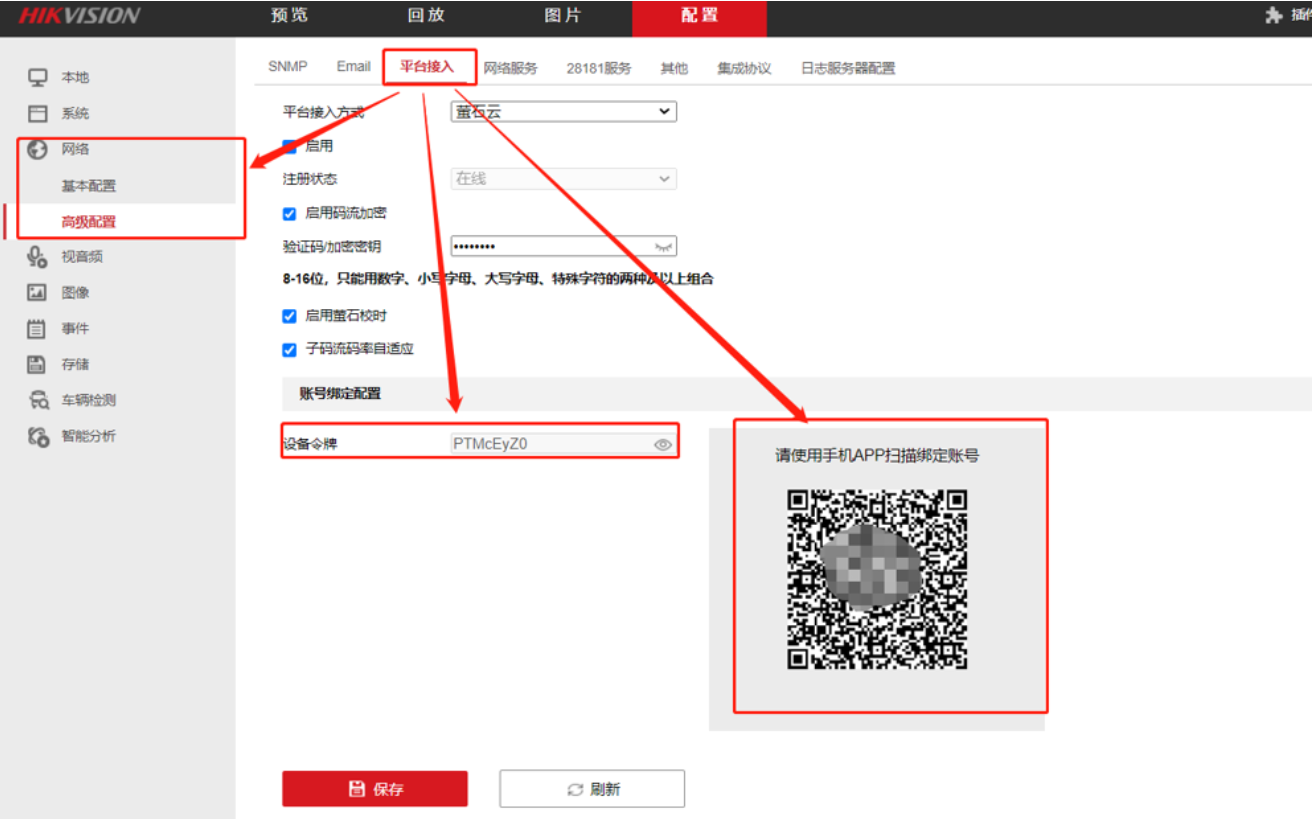
Task: Switch to the 平台接入 tab
Action: pos(427,67)
